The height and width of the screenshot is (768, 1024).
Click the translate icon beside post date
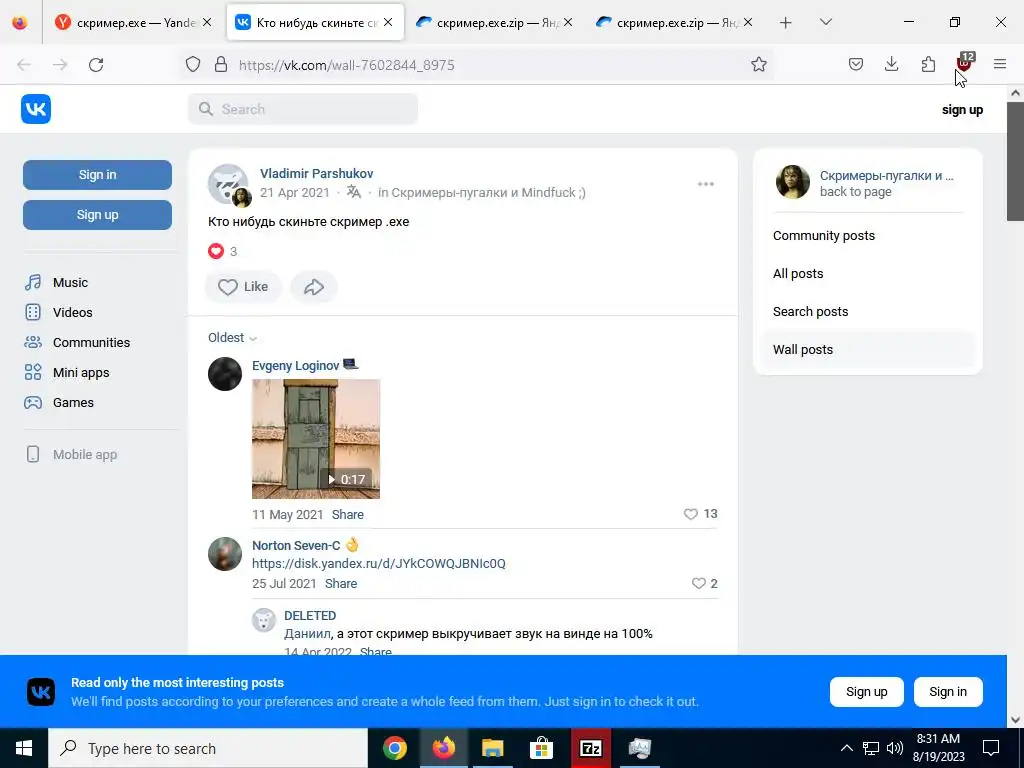(354, 192)
